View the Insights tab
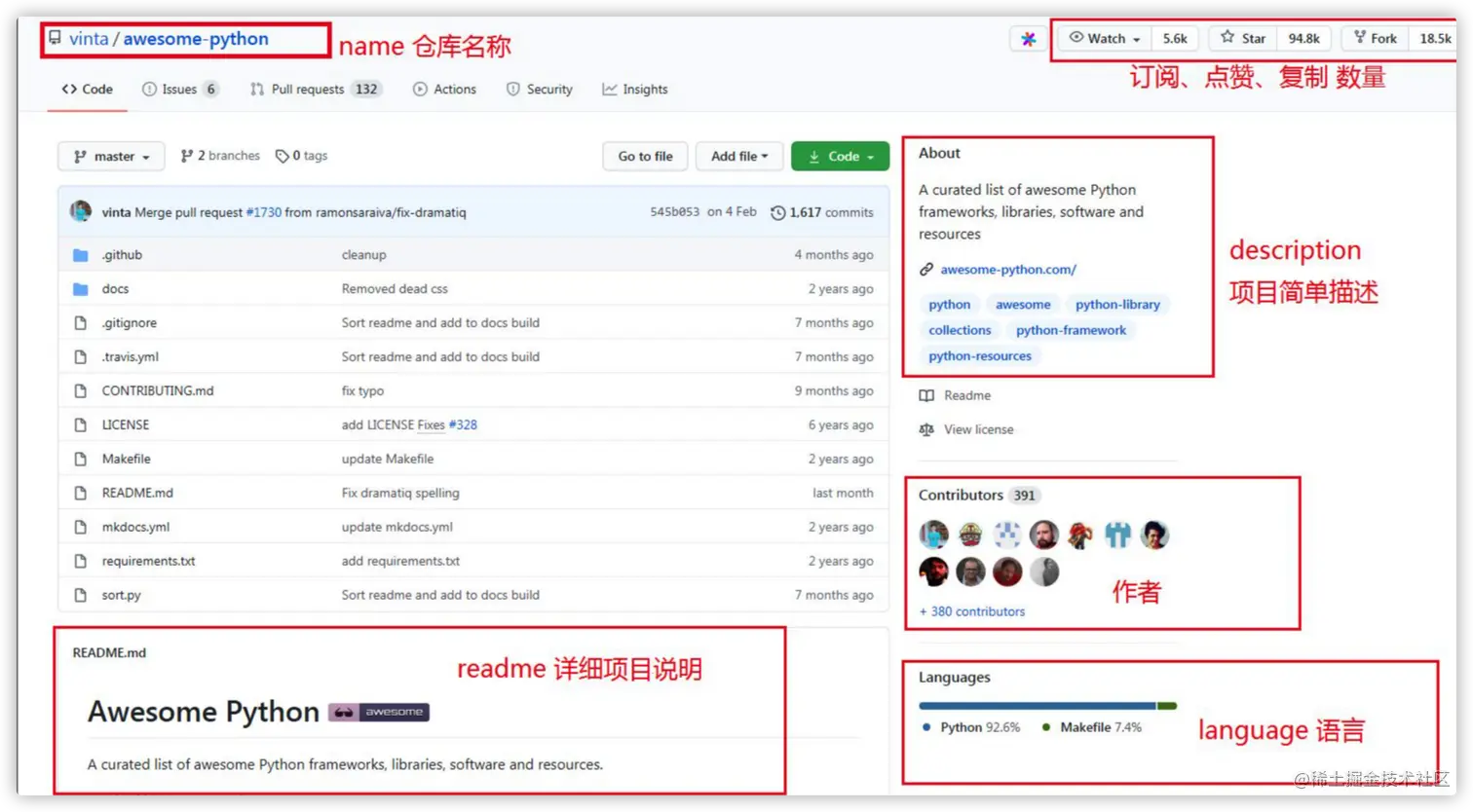The height and width of the screenshot is (812, 1473). [x=635, y=89]
